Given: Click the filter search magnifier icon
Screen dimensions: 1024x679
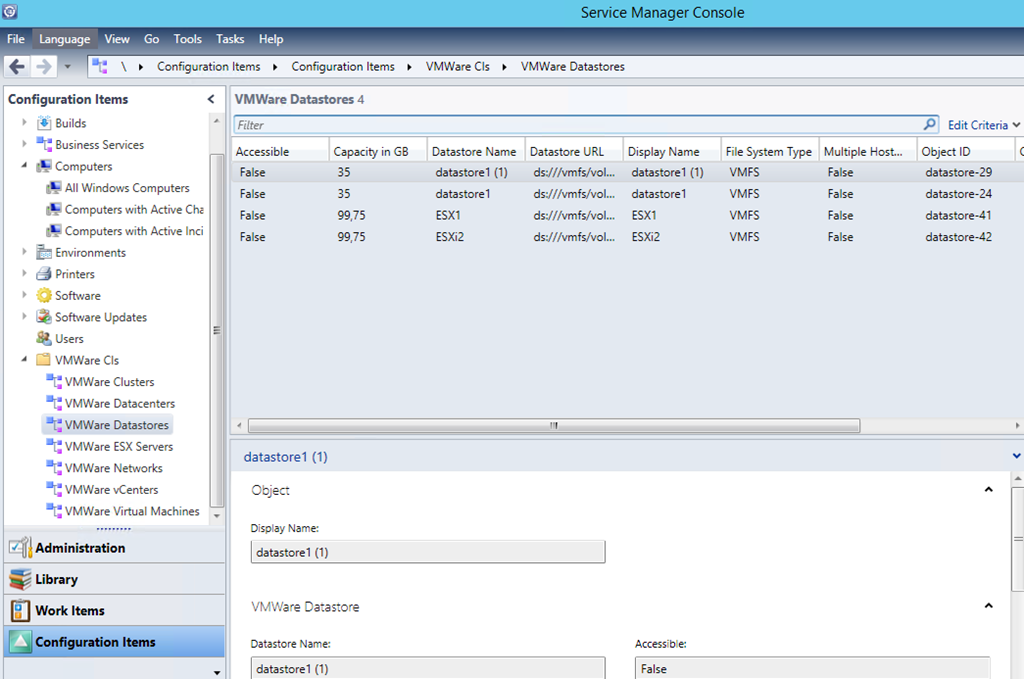Looking at the screenshot, I should 929,125.
